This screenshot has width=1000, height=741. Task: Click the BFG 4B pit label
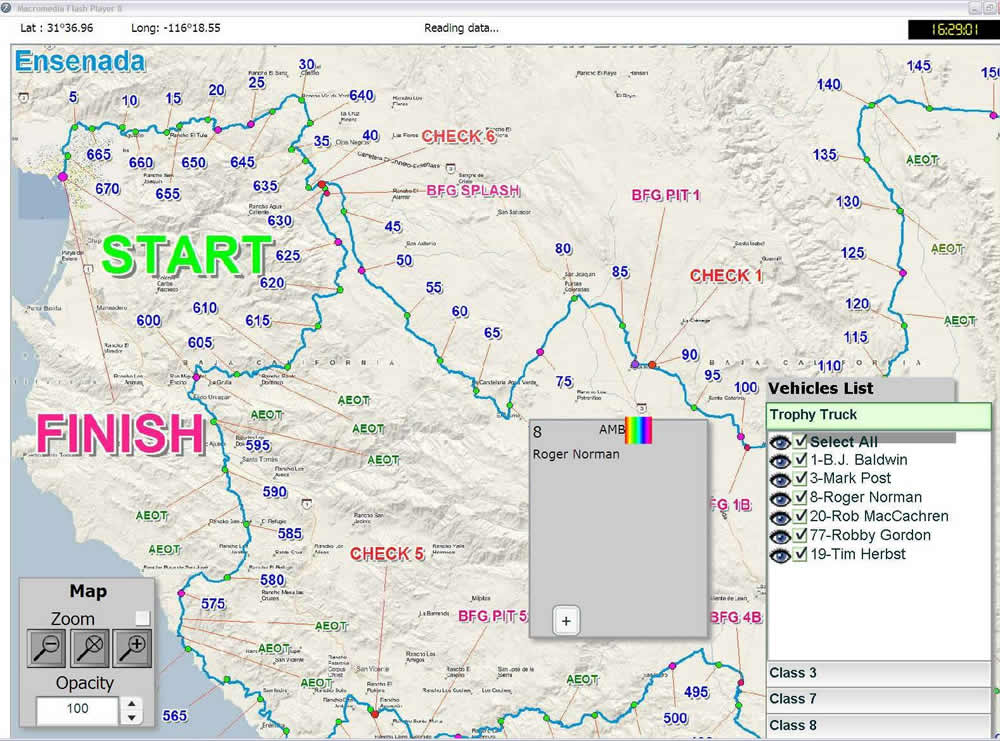click(736, 617)
